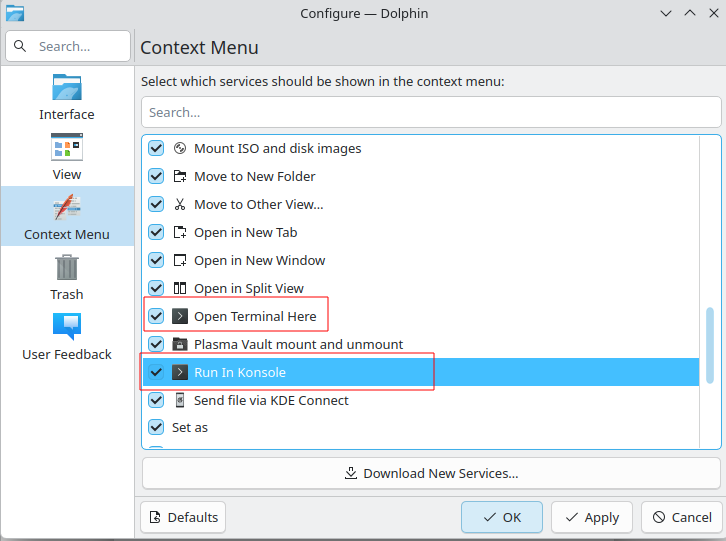The width and height of the screenshot is (726, 541).
Task: Select Plasma Vault mount and unmount text
Action: pyautogui.click(x=299, y=345)
